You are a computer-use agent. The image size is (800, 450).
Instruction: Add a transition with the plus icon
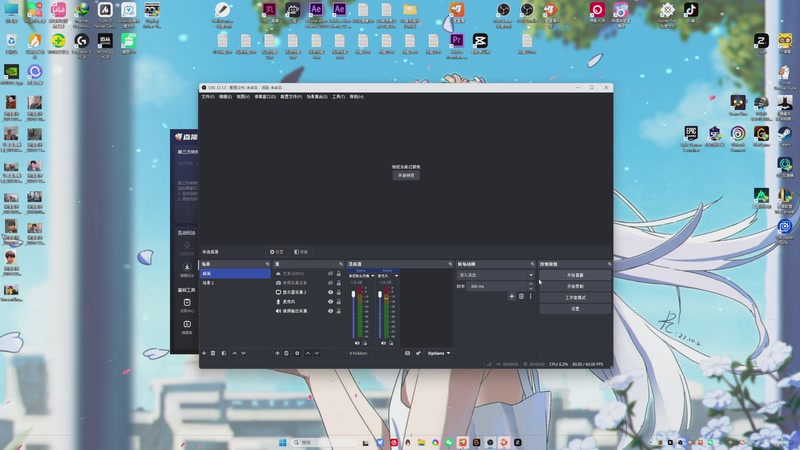point(512,296)
